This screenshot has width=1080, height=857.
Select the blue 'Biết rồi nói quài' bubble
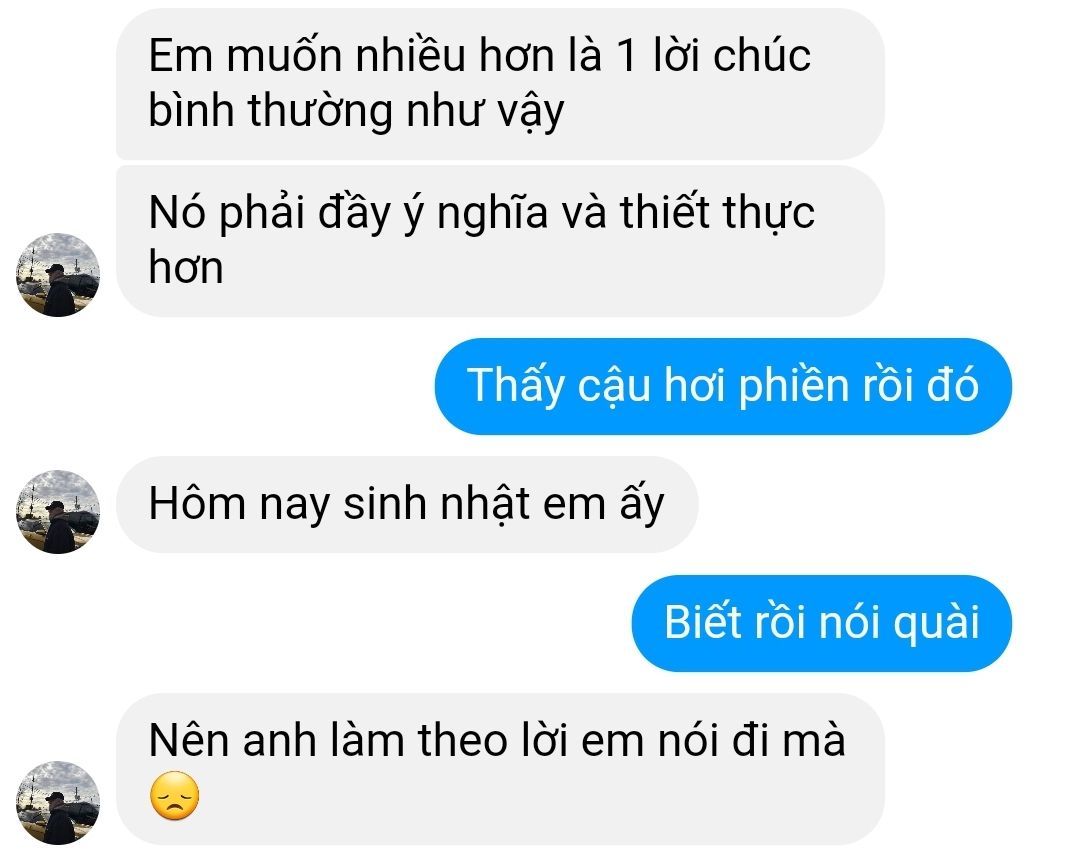[x=822, y=623]
